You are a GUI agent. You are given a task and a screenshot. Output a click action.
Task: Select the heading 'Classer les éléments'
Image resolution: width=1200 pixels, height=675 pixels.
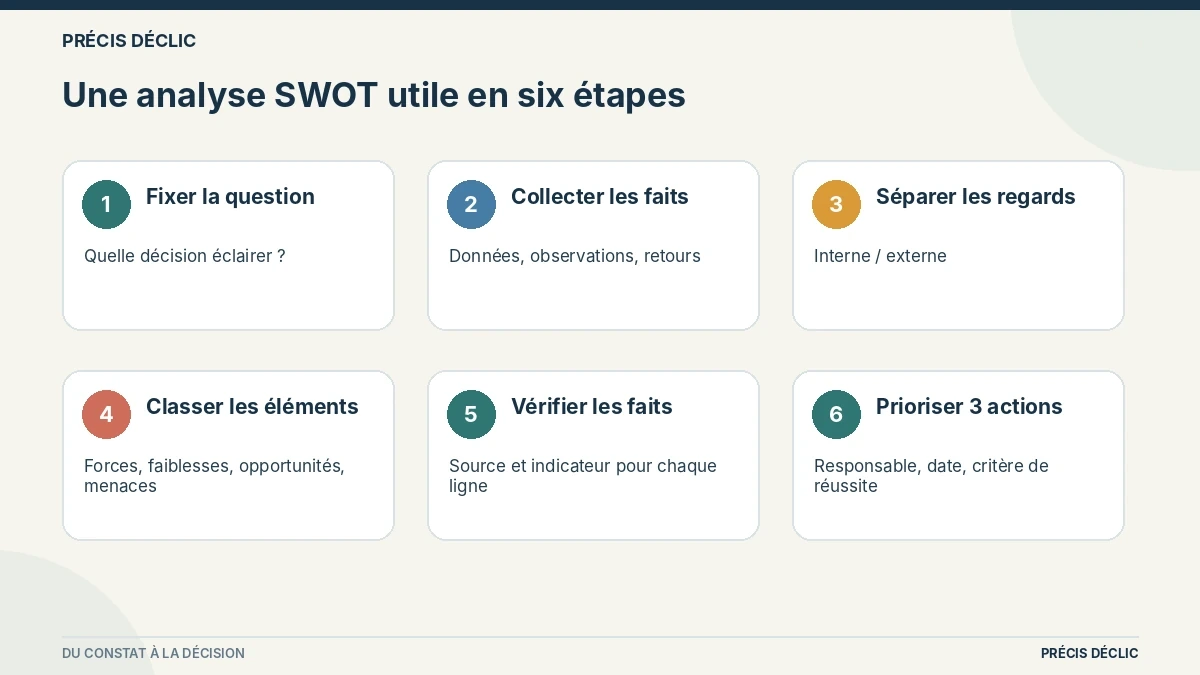252,407
